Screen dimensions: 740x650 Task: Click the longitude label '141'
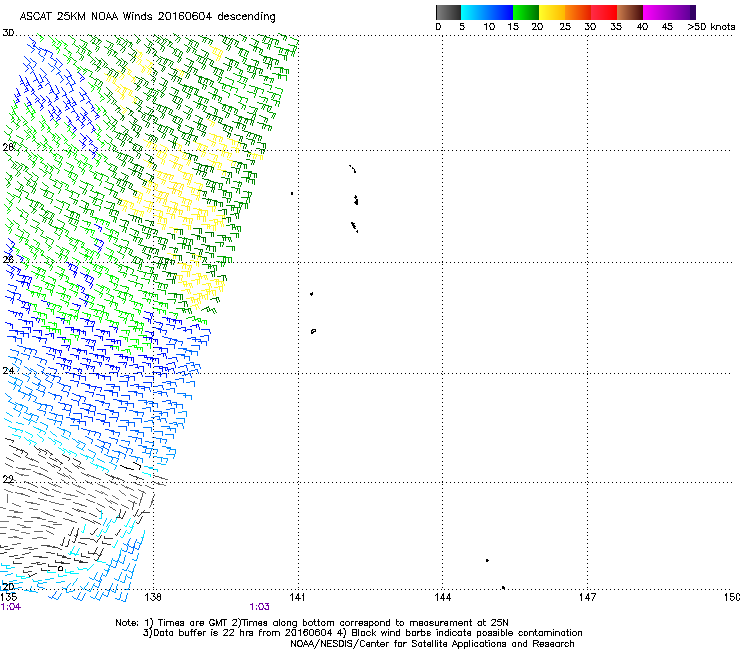pos(297,597)
